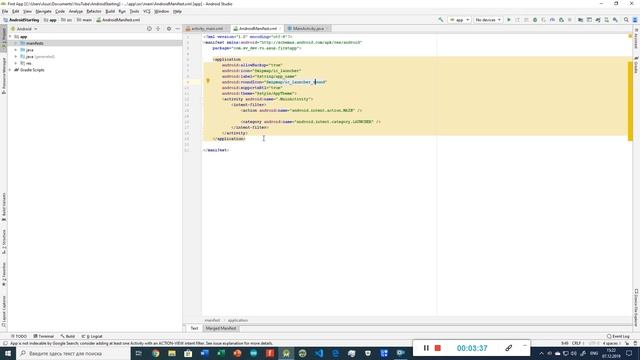
Task: Click the application breadcrumb below the editor
Action: pyautogui.click(x=238, y=320)
